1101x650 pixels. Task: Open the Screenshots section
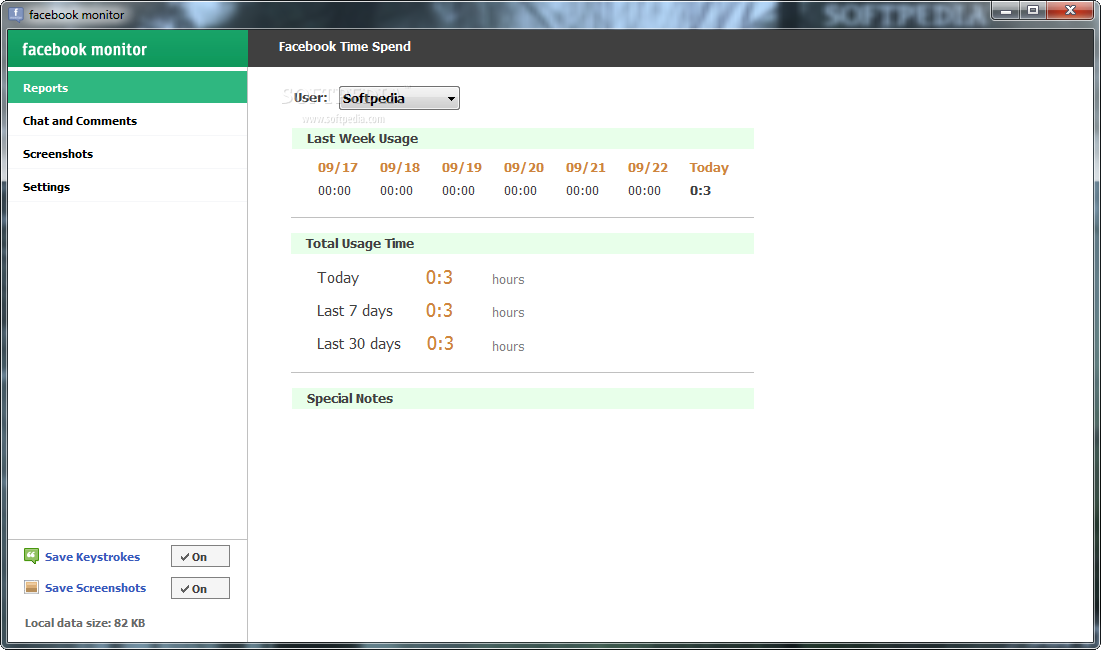(128, 154)
